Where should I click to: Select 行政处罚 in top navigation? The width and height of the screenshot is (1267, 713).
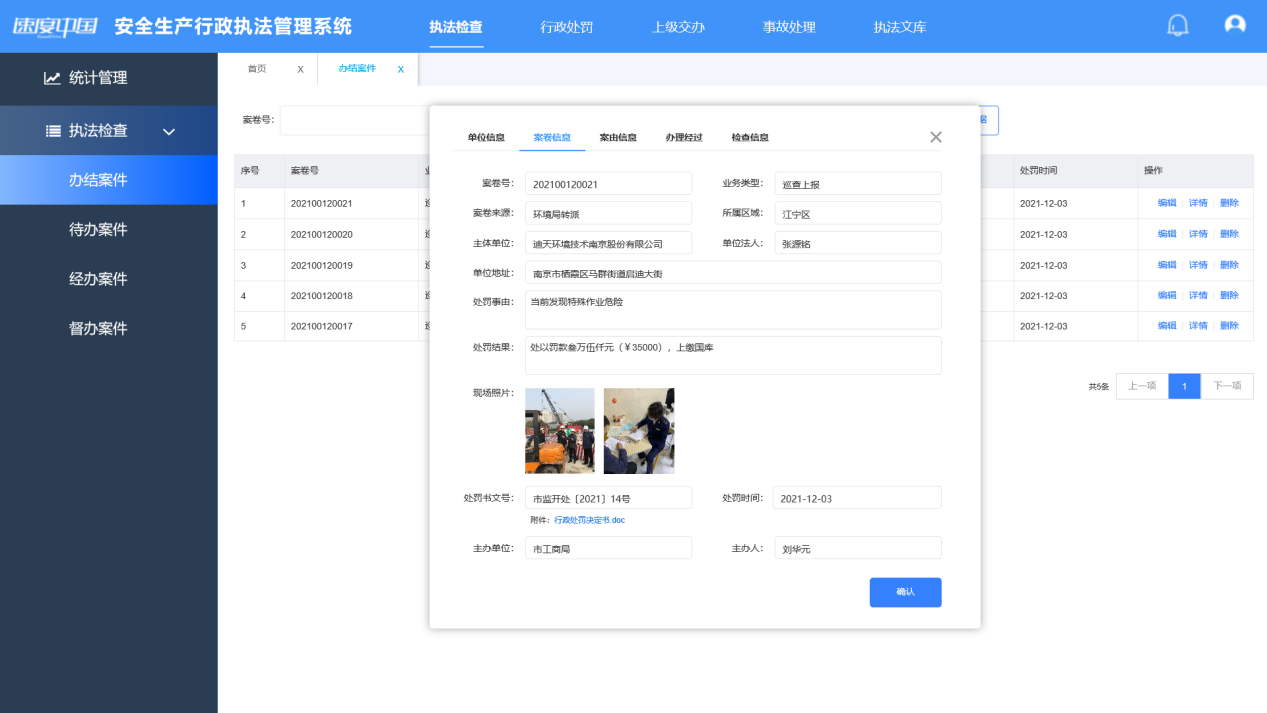(x=566, y=27)
